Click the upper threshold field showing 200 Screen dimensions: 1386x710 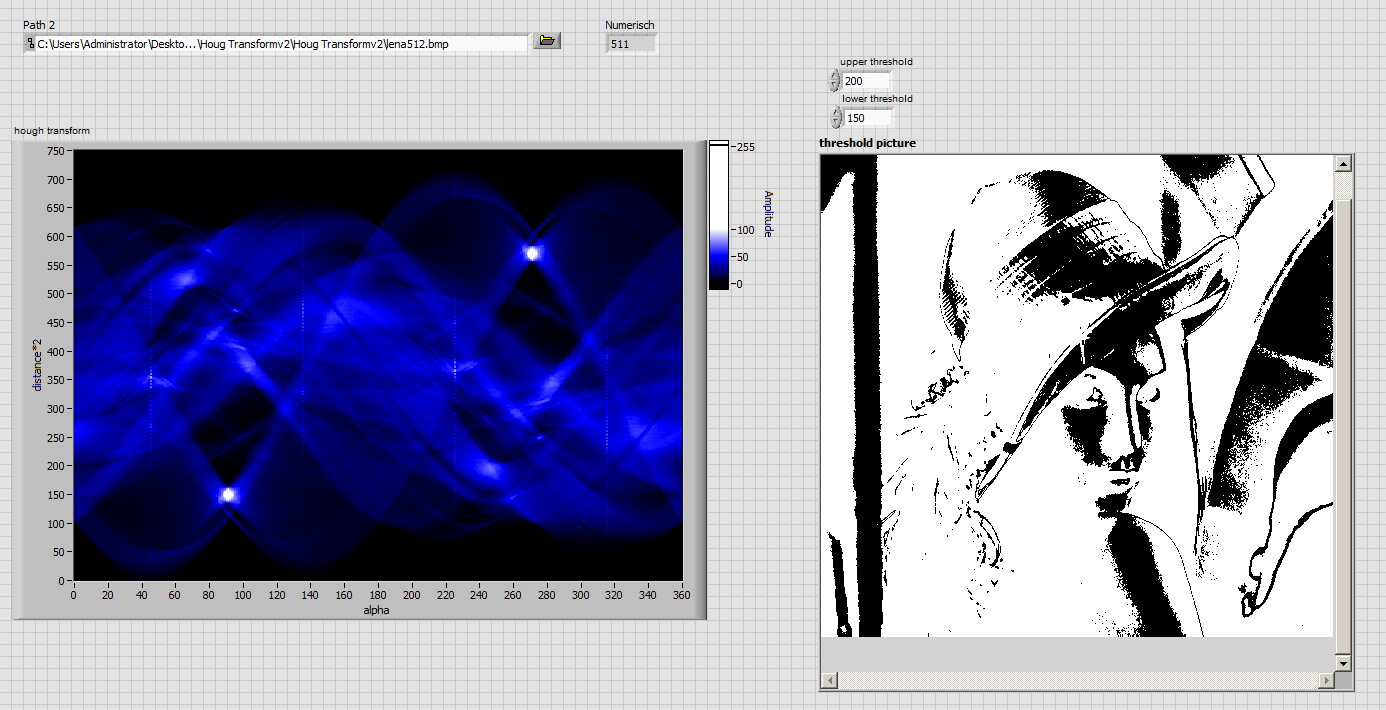click(x=866, y=81)
